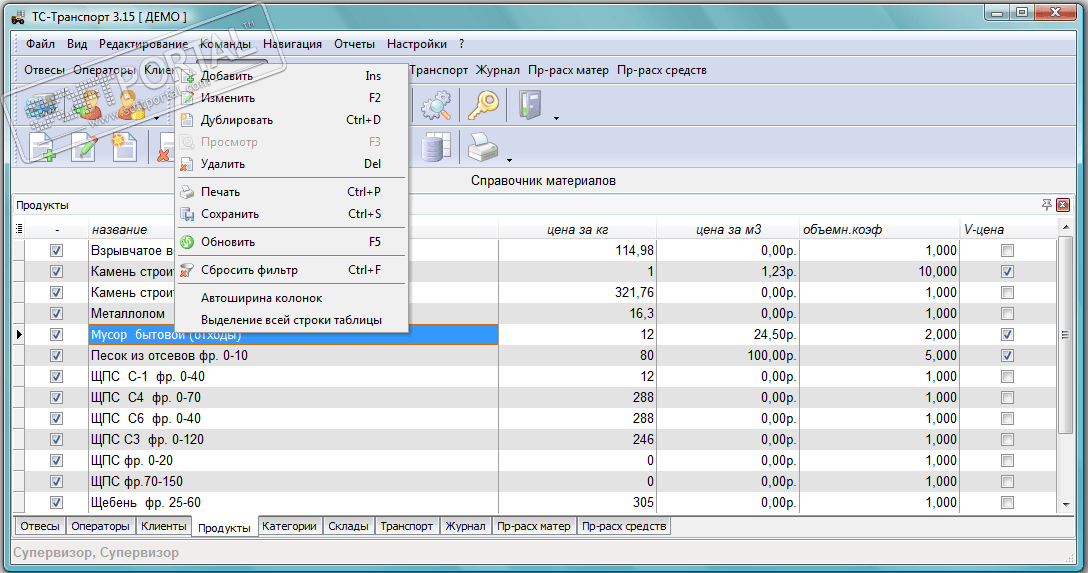
Task: Switch to bottom Операторы tab
Action: [101, 526]
